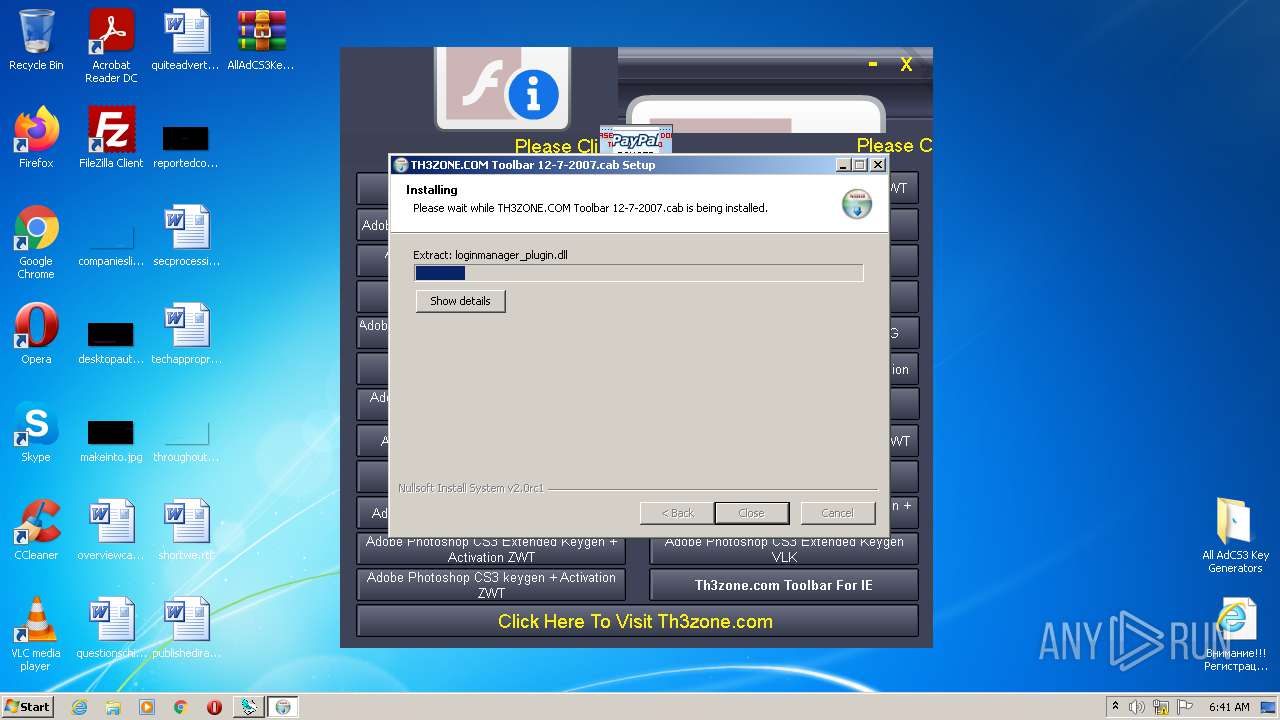Switch to the Setup installer taskbar item
This screenshot has height=720, width=1280.
283,707
